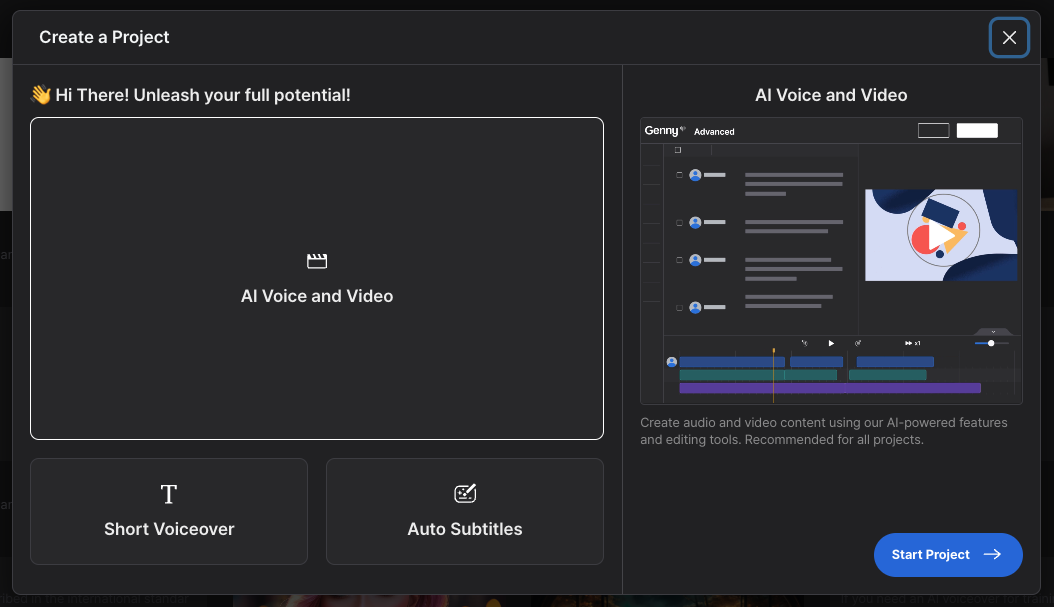Screen dimensions: 1054x607
Task: Click the Start Project button
Action: coord(948,555)
